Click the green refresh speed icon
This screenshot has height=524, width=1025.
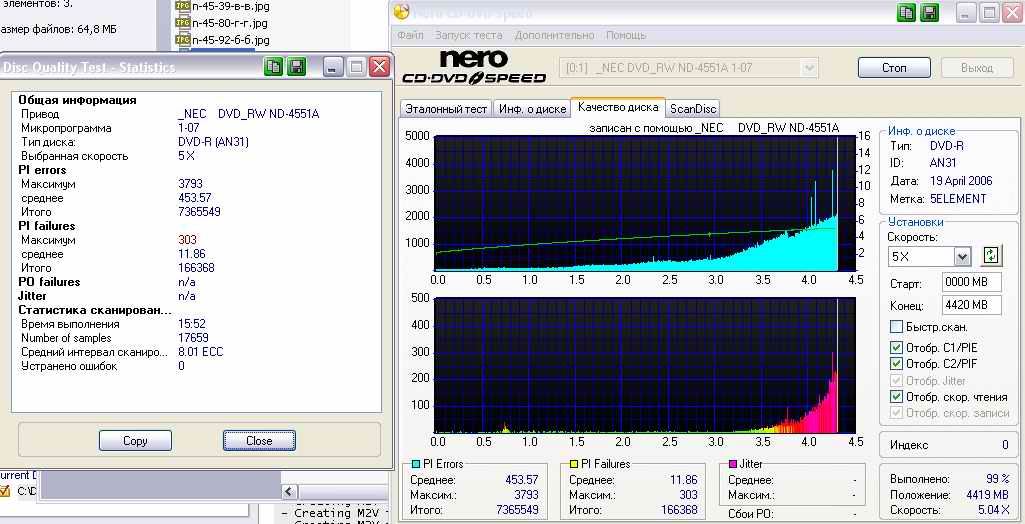[991, 256]
